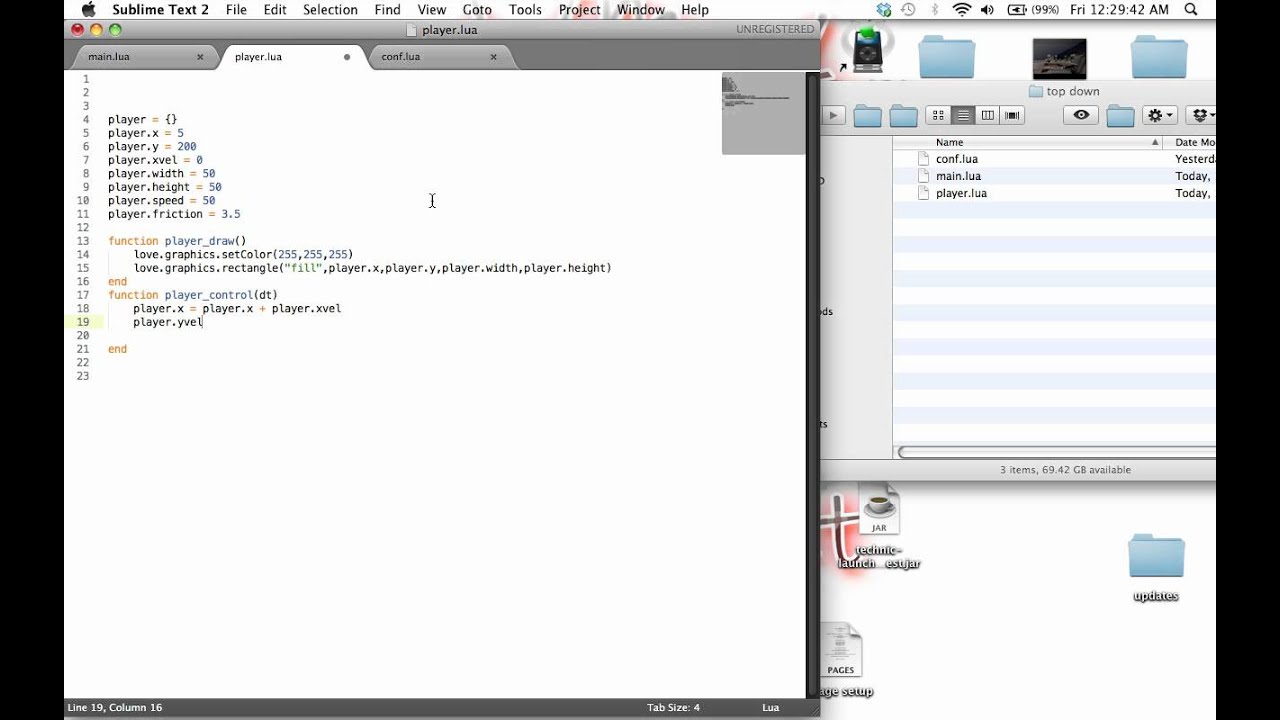Open Lua syntax selector in status bar

771,707
